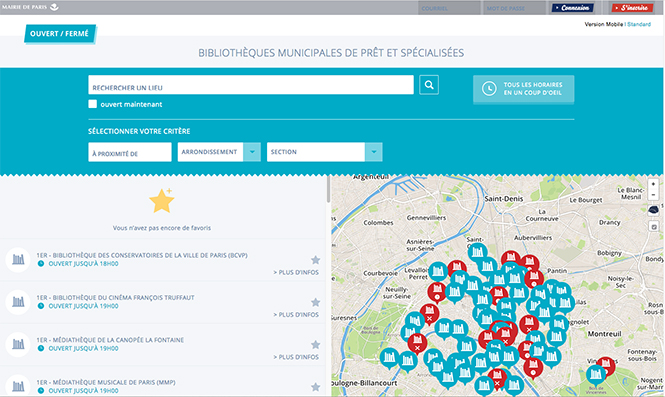Expand the Arrondissement dropdown arrow

(x=252, y=152)
